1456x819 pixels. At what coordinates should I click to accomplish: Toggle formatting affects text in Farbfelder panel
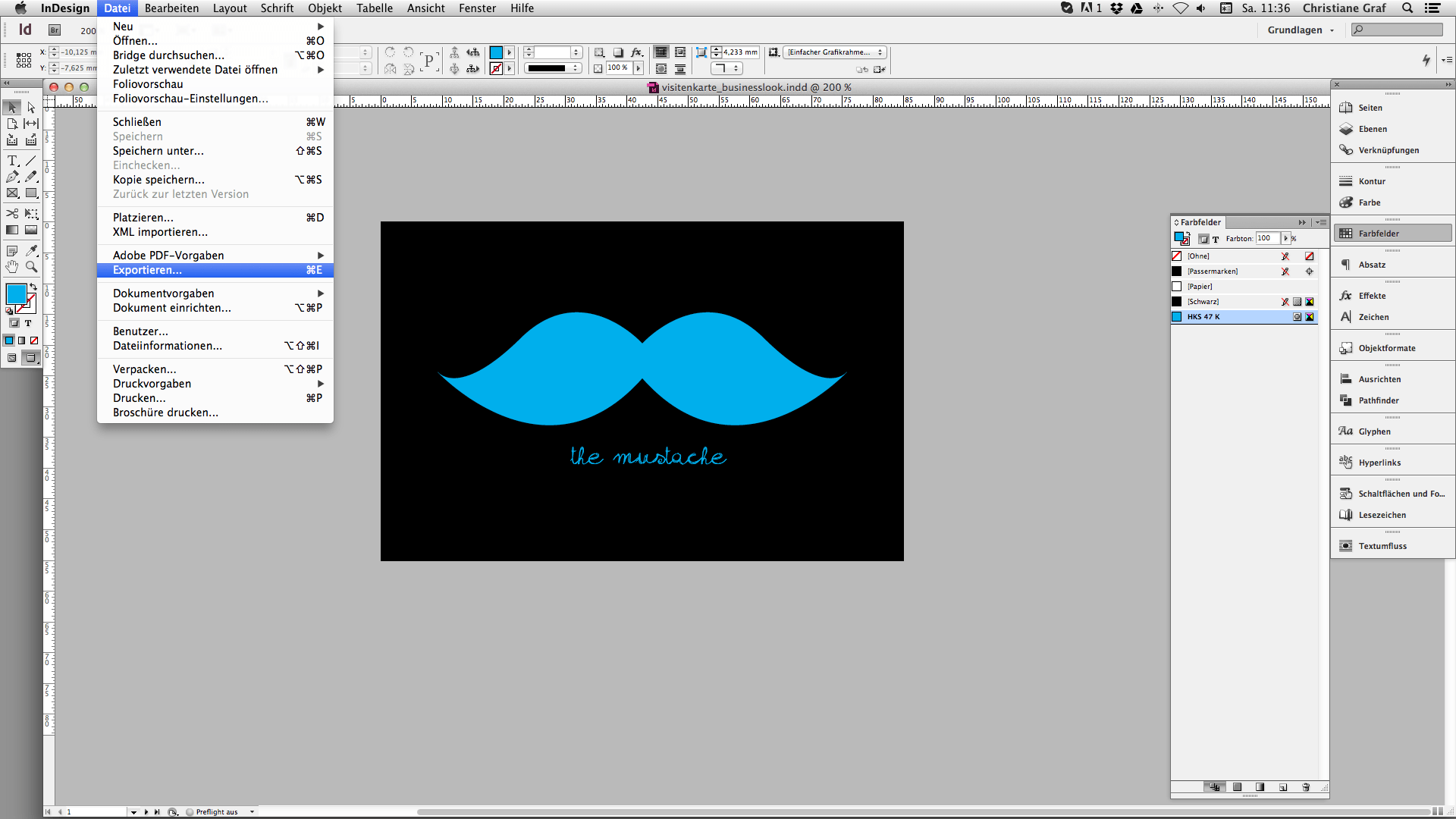[1214, 238]
